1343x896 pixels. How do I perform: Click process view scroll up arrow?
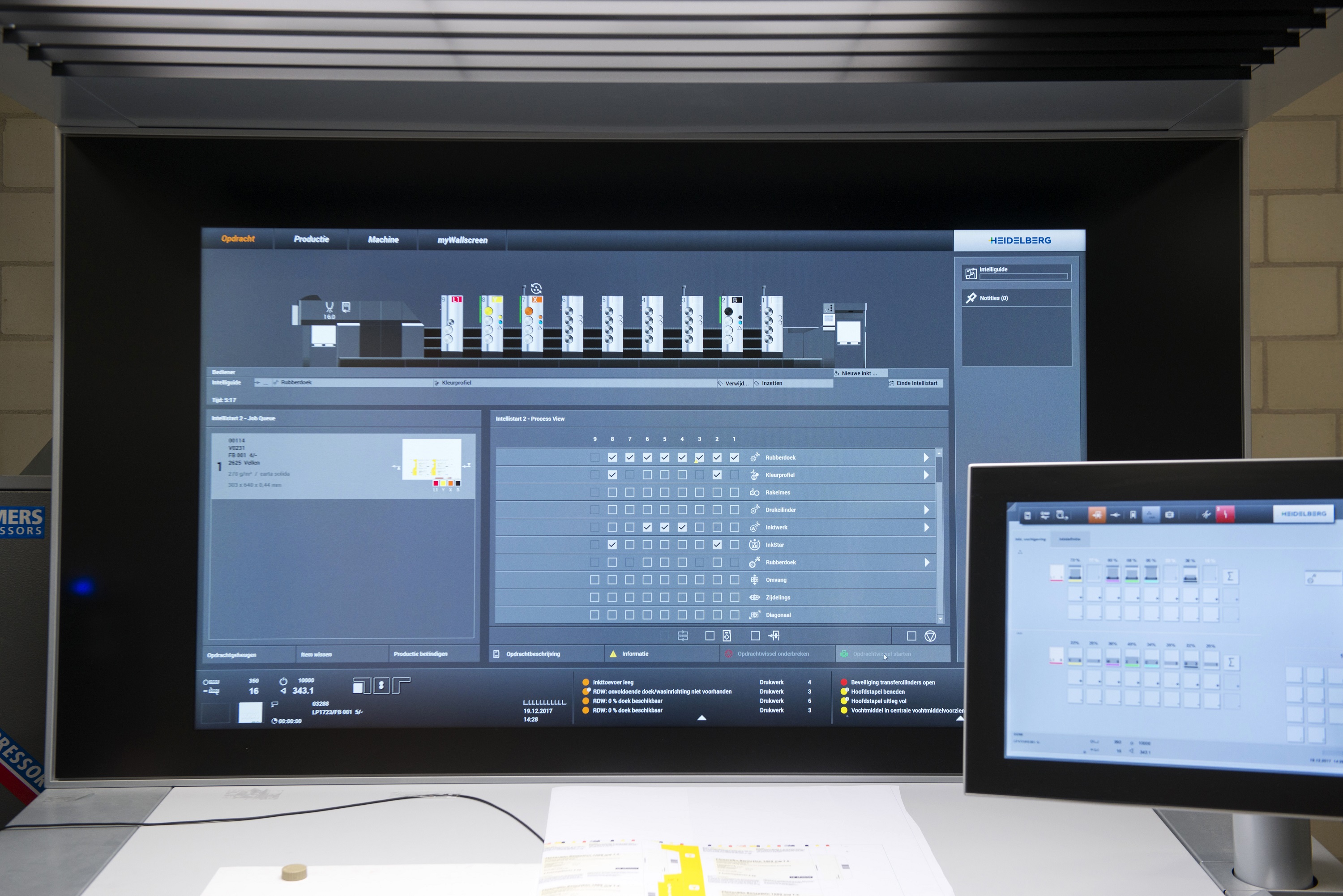939,452
